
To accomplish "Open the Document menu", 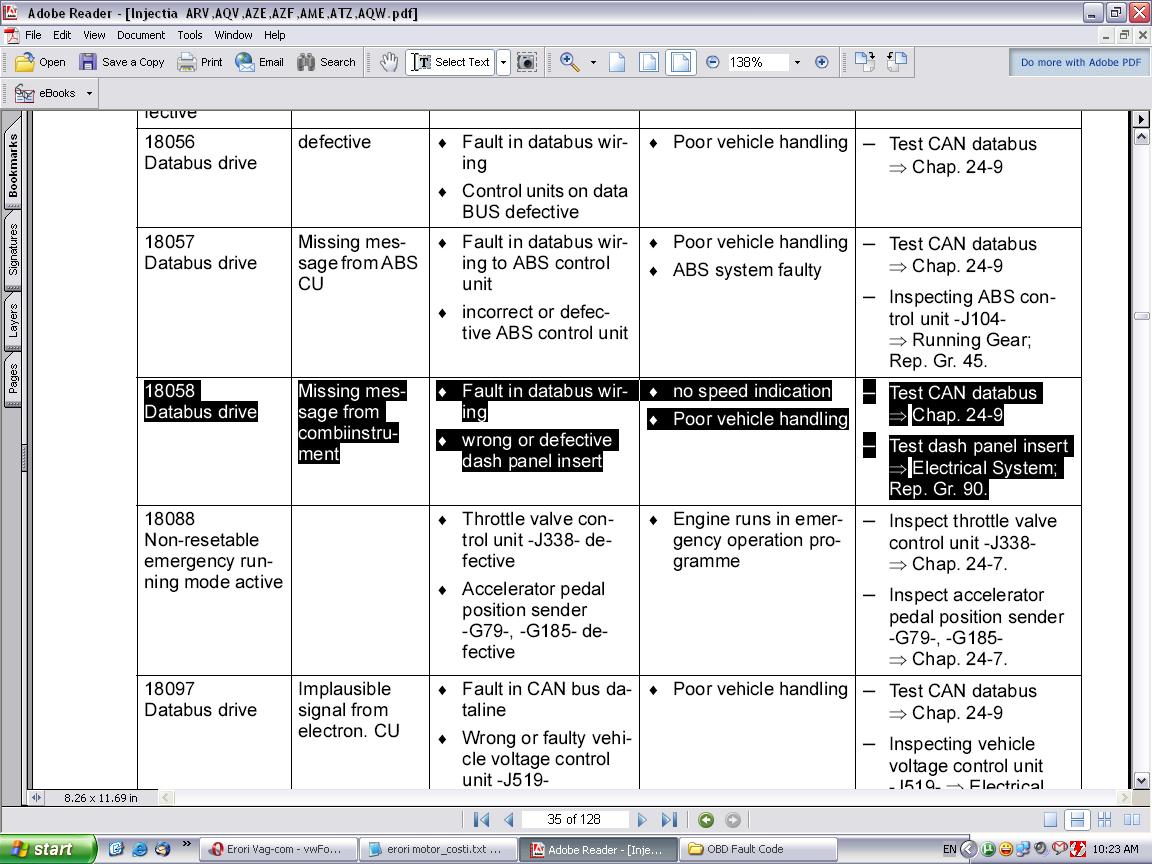I will pos(141,35).
